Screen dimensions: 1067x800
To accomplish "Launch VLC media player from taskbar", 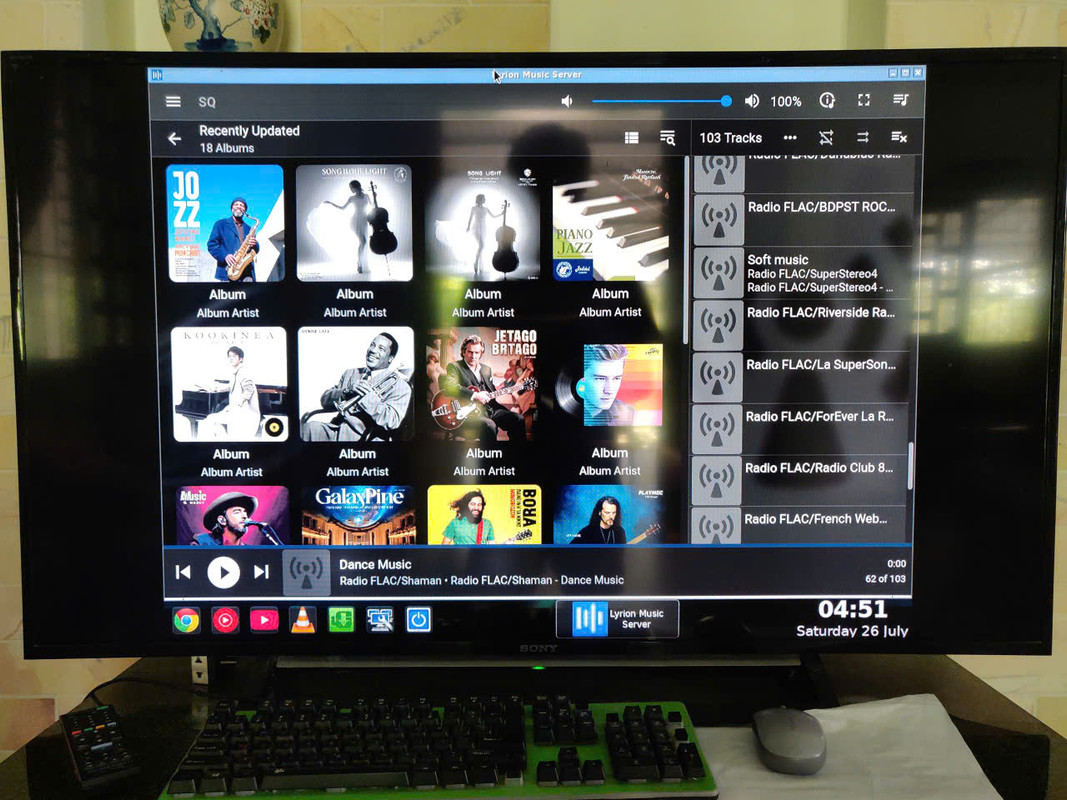I will point(303,620).
